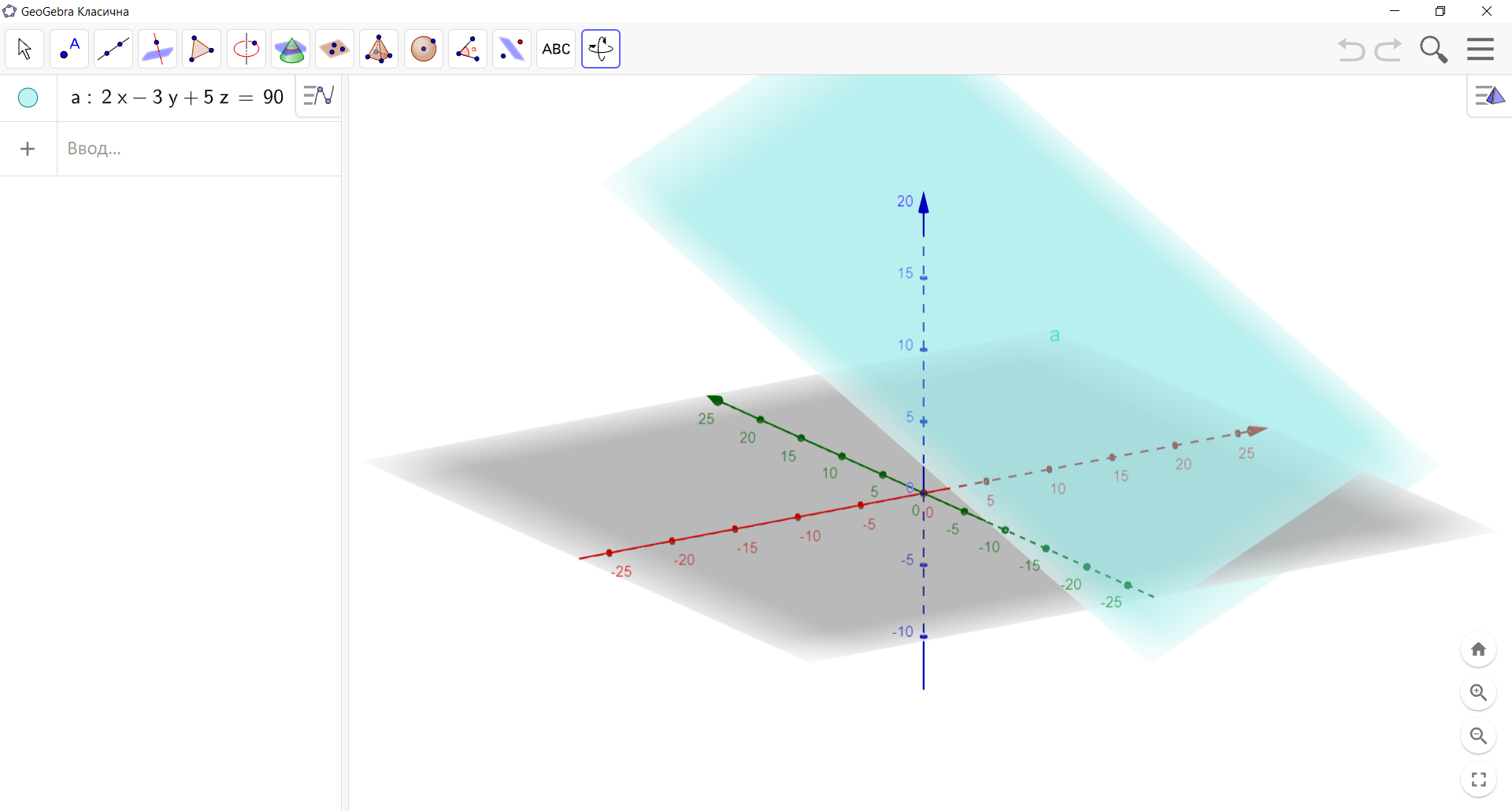Click the Ввод input field
1512x811 pixels.
point(157,148)
